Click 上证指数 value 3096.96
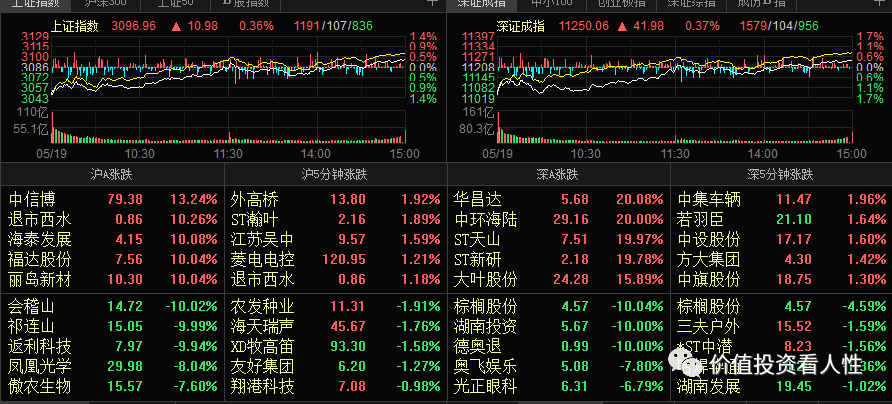 [134, 26]
